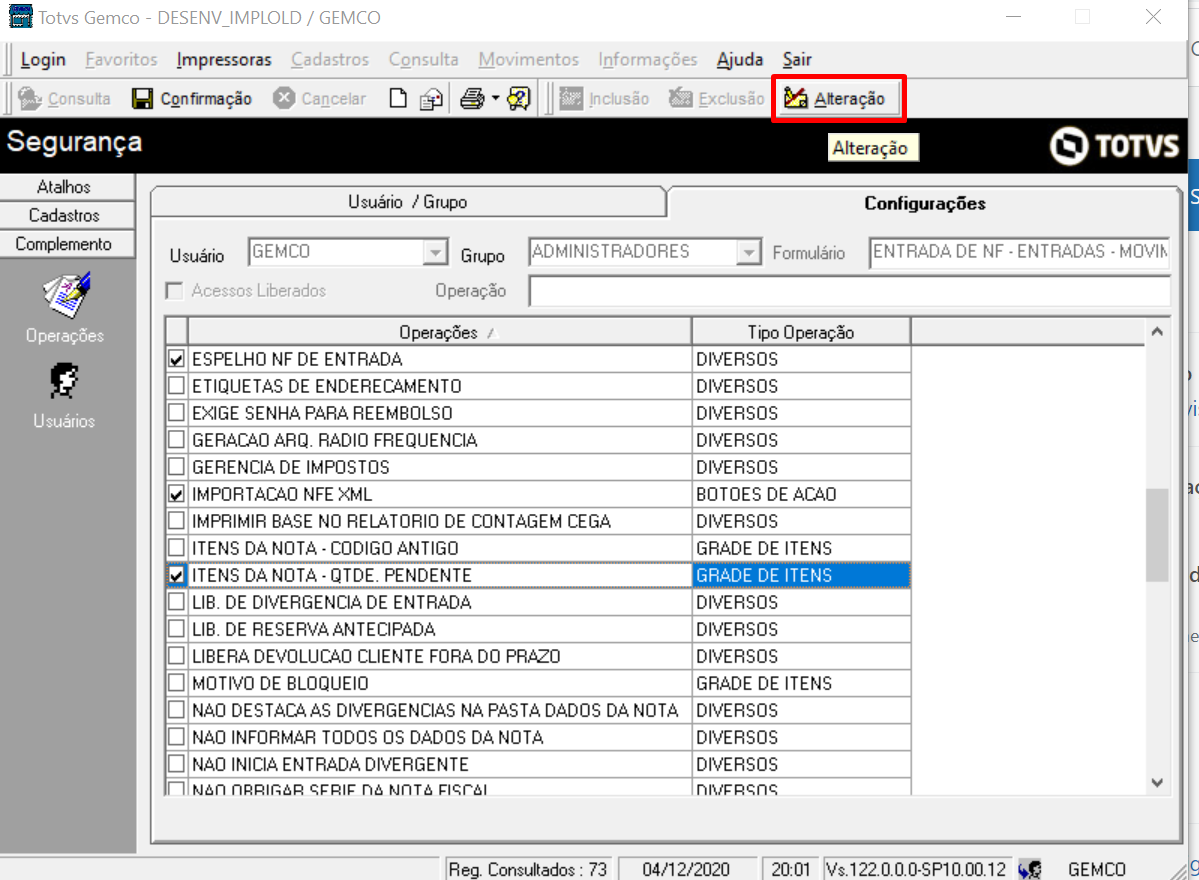Check NAO INICIA ENTRADA DIVERGENTE

177,764
